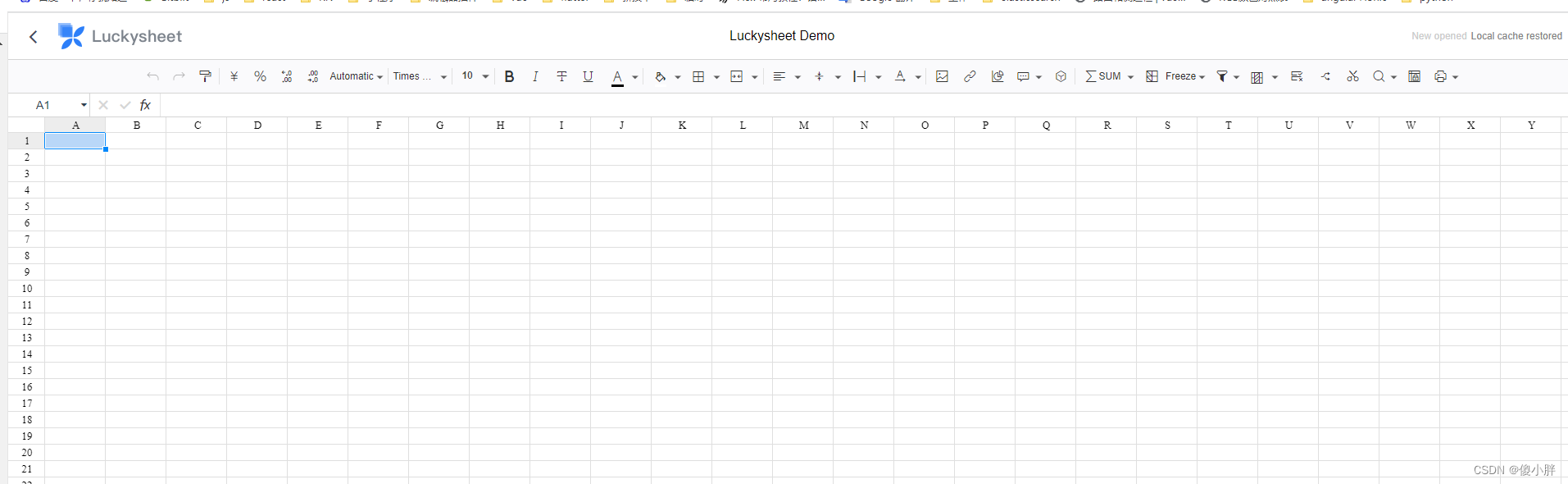
Task: Apply percentage format to cell
Action: pyautogui.click(x=260, y=76)
